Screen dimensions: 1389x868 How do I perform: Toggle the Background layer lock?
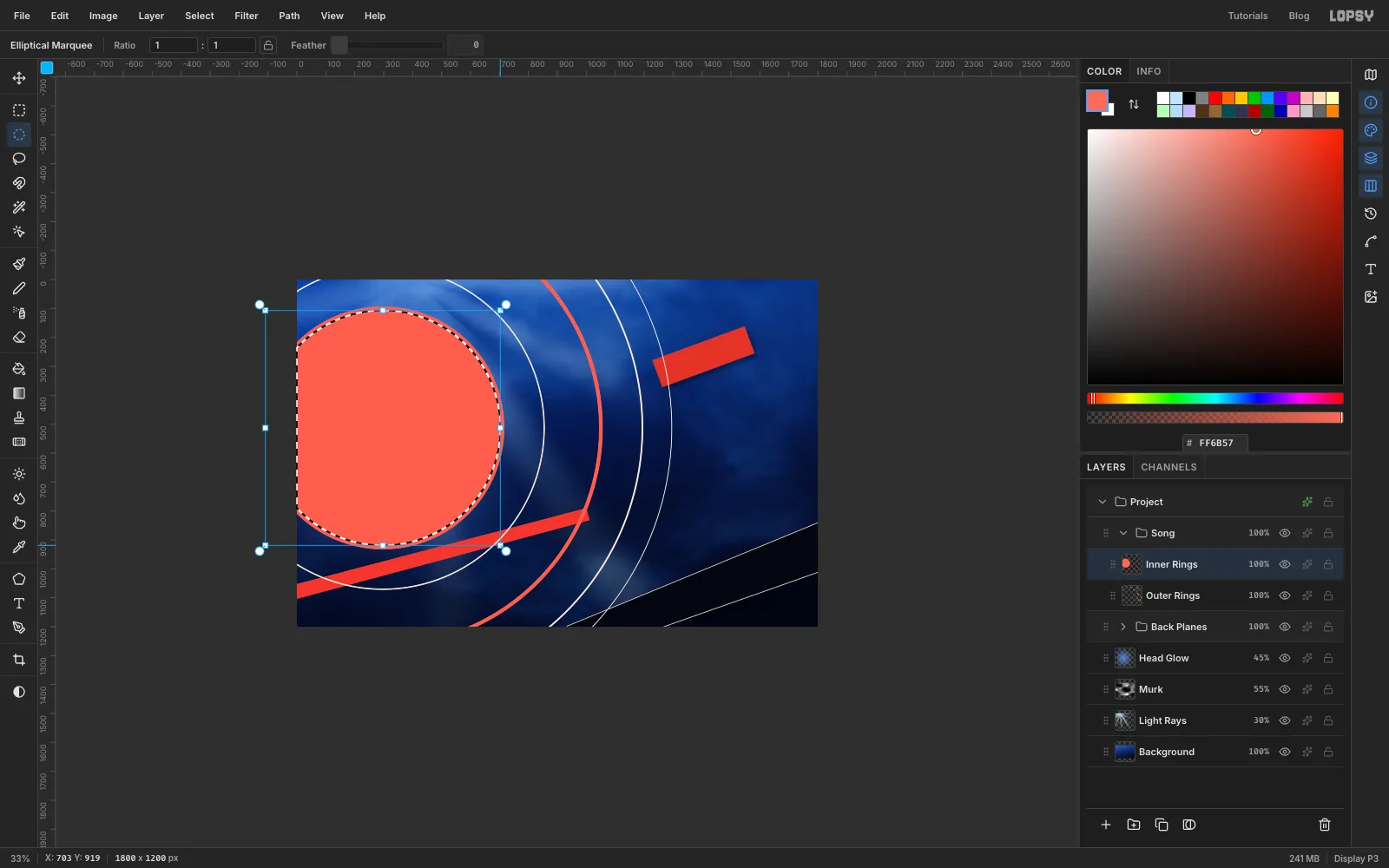pyautogui.click(x=1328, y=752)
